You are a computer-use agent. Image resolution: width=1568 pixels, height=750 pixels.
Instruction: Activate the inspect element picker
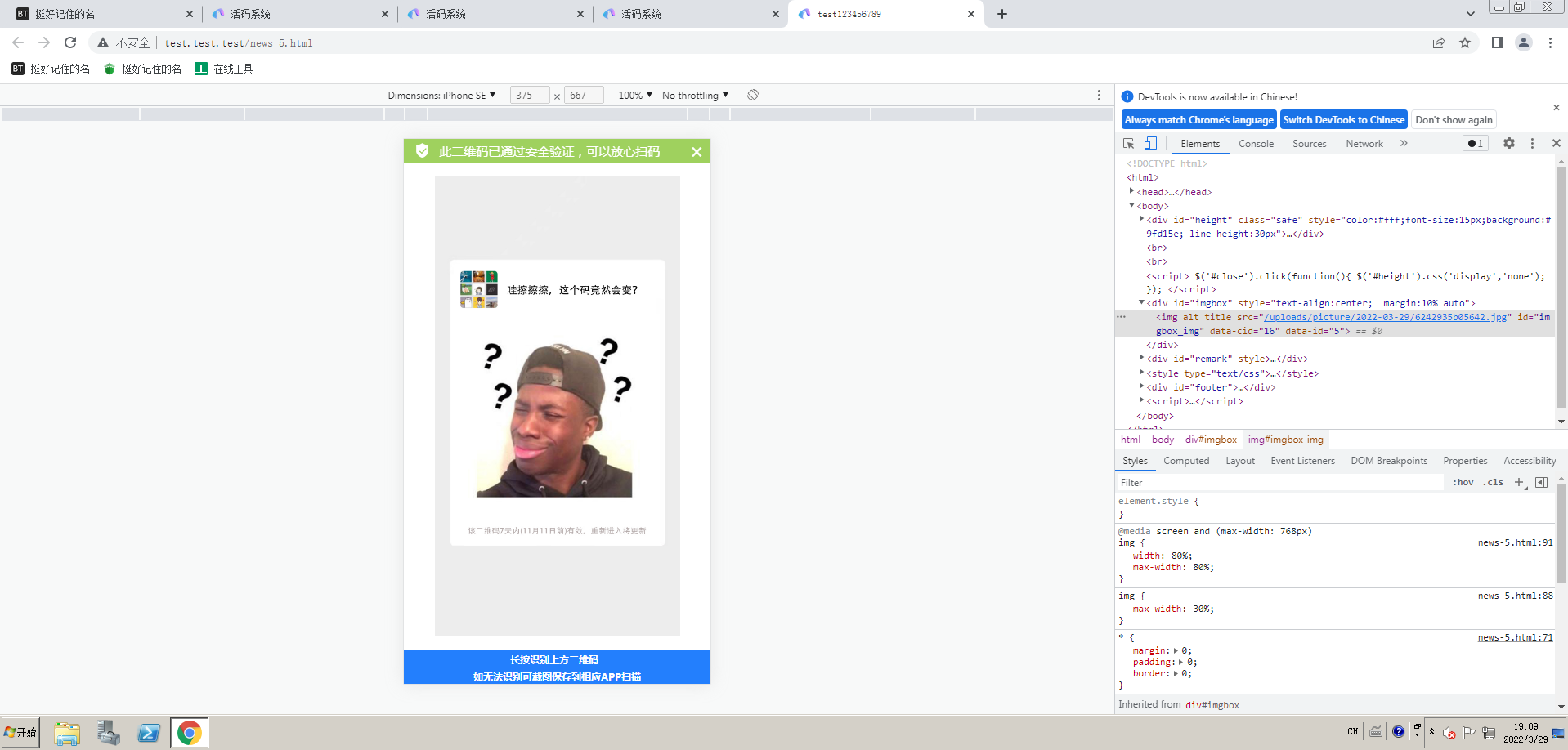pos(1129,143)
